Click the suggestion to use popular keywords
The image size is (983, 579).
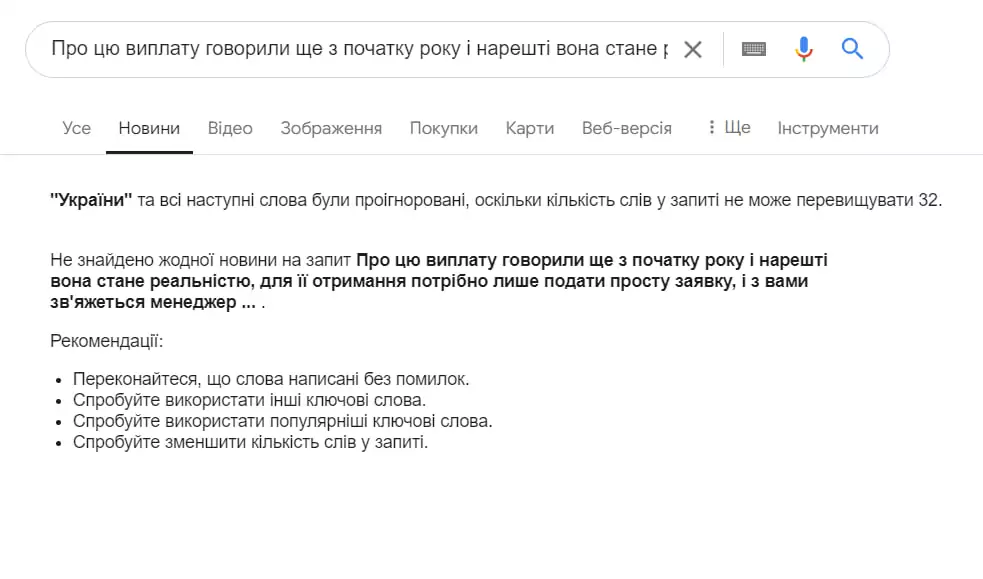tap(283, 421)
